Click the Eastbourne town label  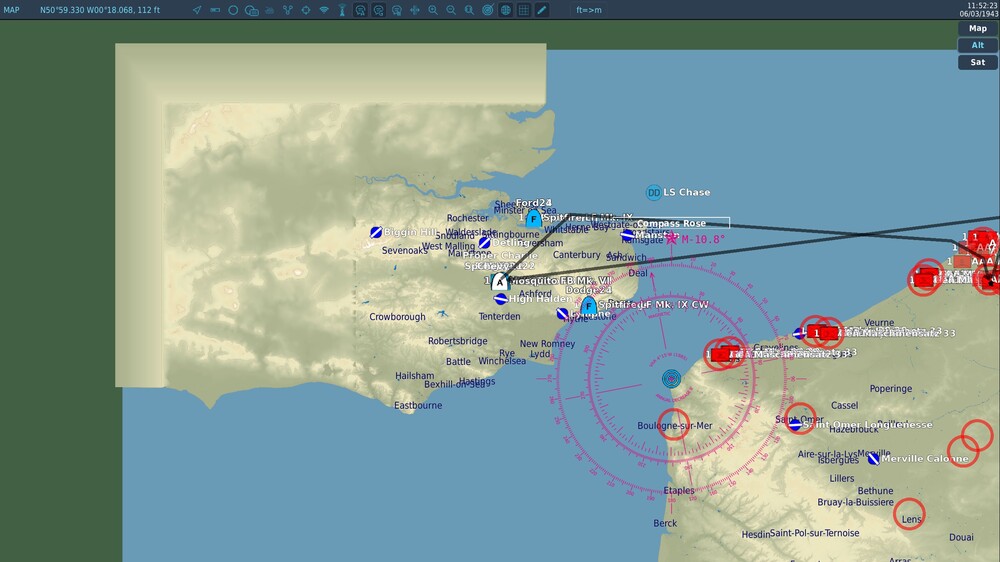click(418, 405)
